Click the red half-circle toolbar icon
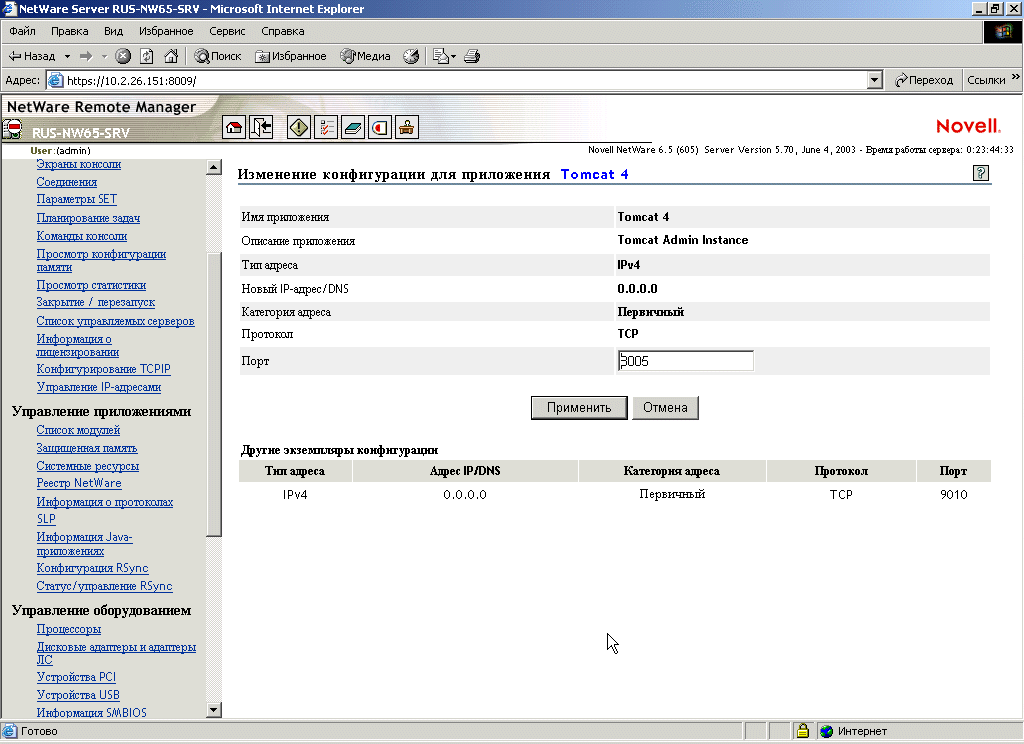This screenshot has width=1024, height=744. pos(380,127)
